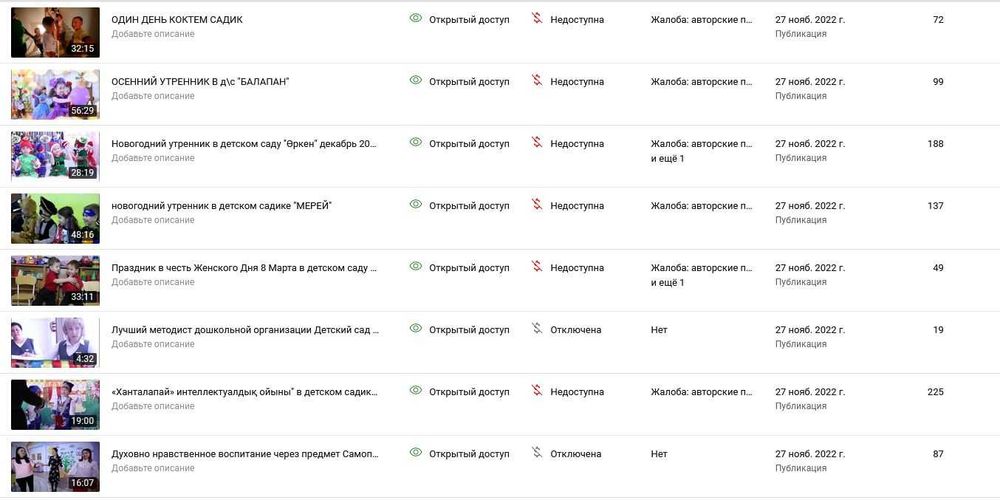1000x500 pixels.
Task: Click monetization-off icon for Лучший методист video
Action: [x=537, y=329]
